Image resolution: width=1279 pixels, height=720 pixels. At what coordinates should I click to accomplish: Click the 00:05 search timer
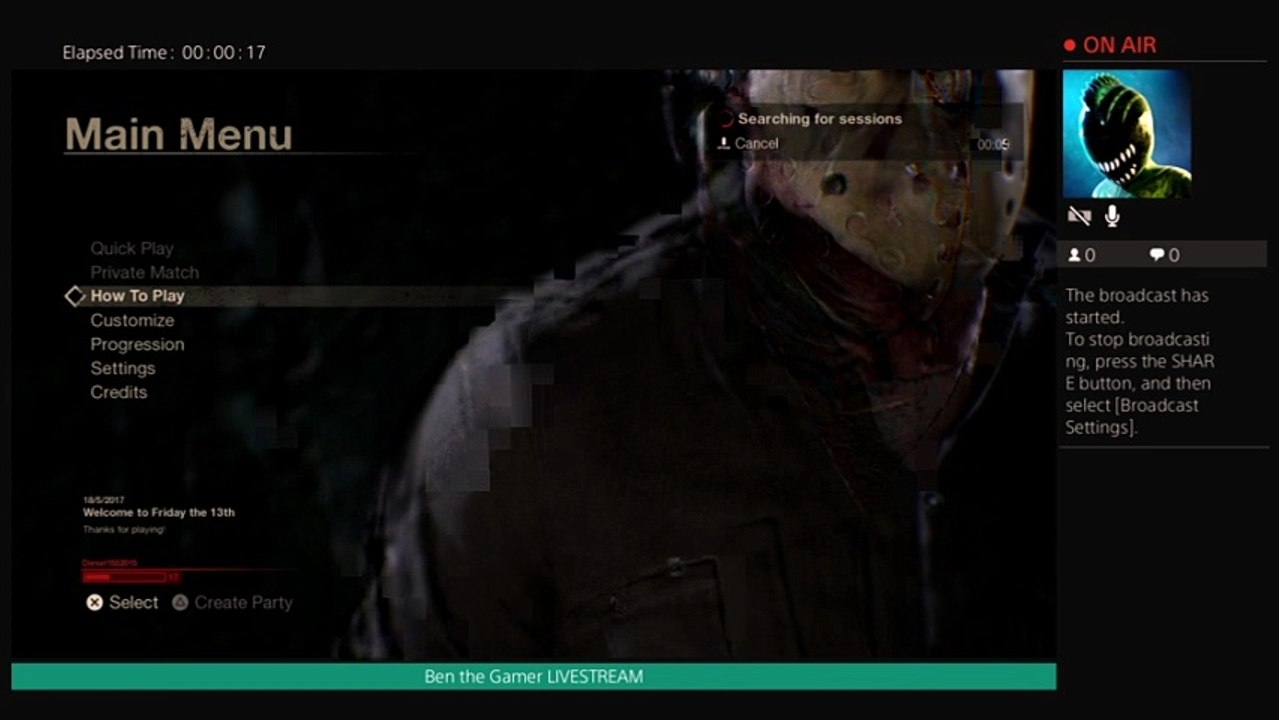pyautogui.click(x=993, y=144)
